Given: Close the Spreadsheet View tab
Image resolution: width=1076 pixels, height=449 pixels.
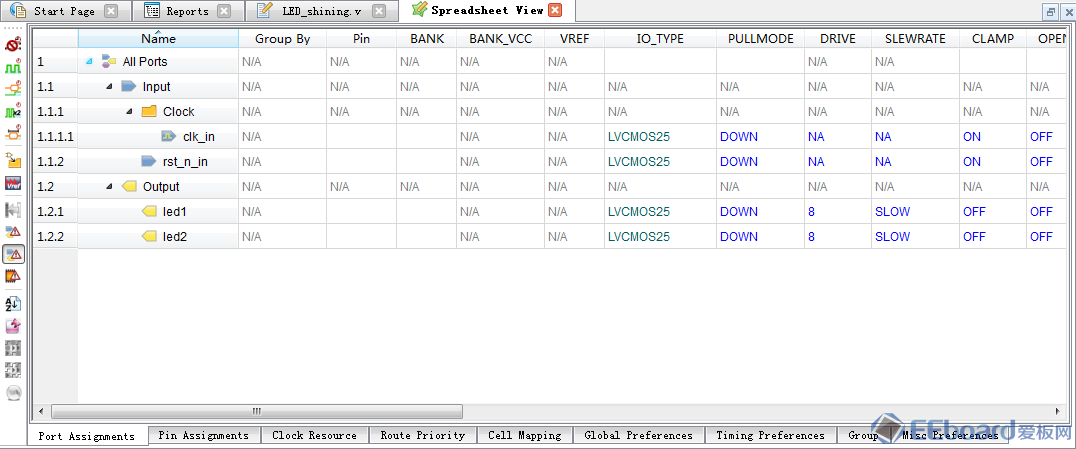Looking at the screenshot, I should tap(556, 10).
